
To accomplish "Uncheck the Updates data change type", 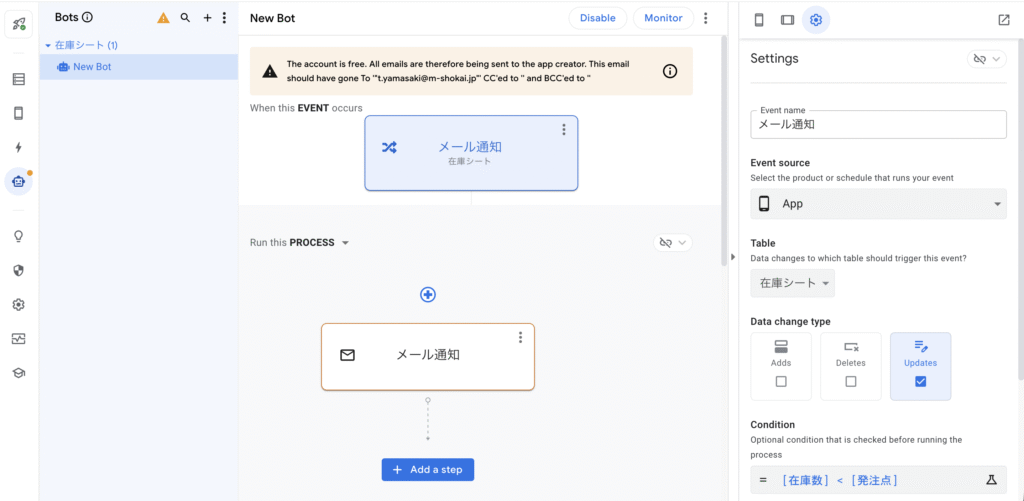I will 920,381.
